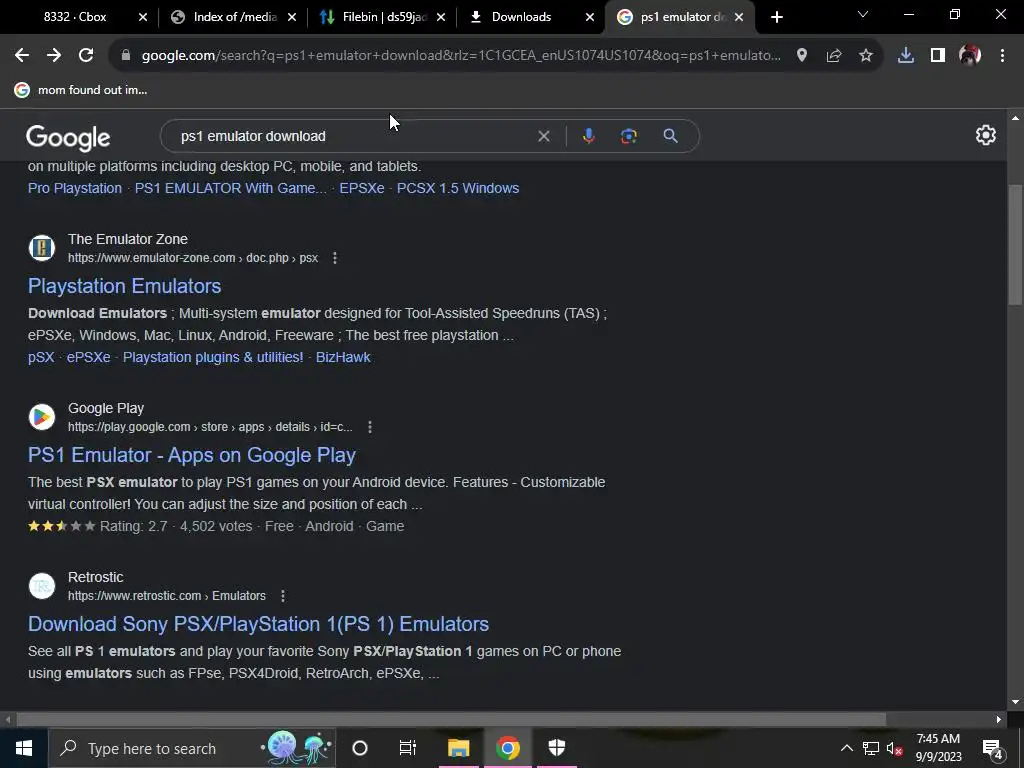The height and width of the screenshot is (768, 1024).
Task: Submit search with magnifier icon
Action: [x=670, y=136]
